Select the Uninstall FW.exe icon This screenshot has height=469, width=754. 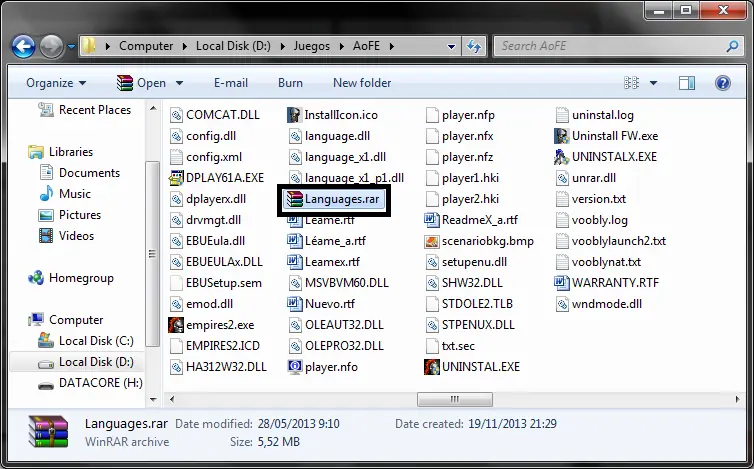561,136
